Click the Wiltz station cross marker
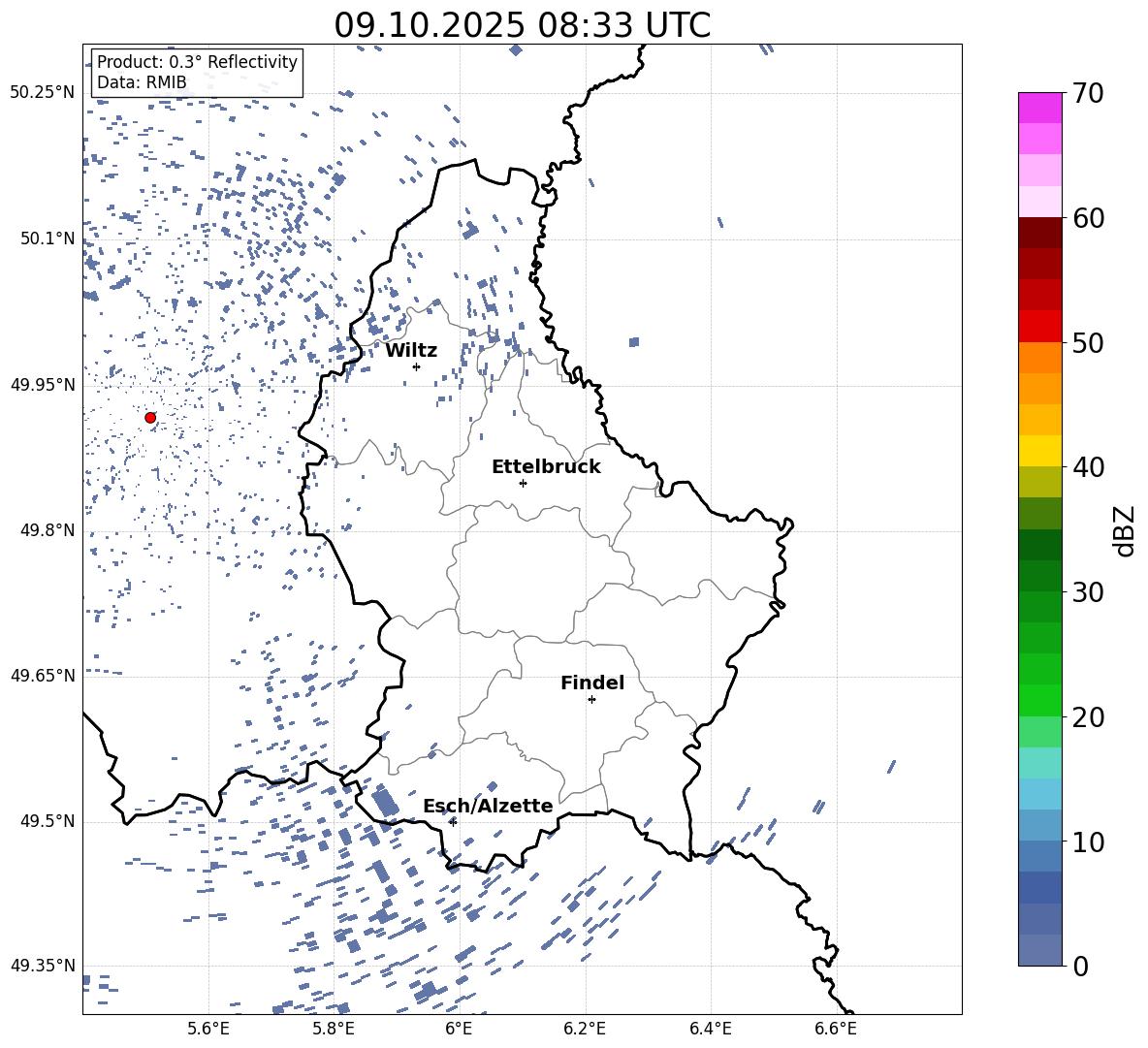Screen dimensions: 1148x1048 pos(417,366)
